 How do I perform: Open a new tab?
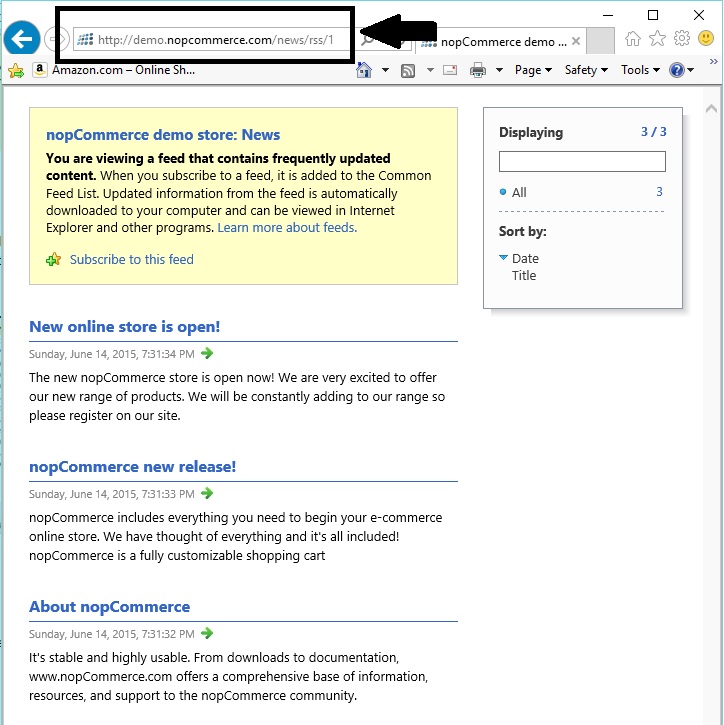(x=600, y=41)
